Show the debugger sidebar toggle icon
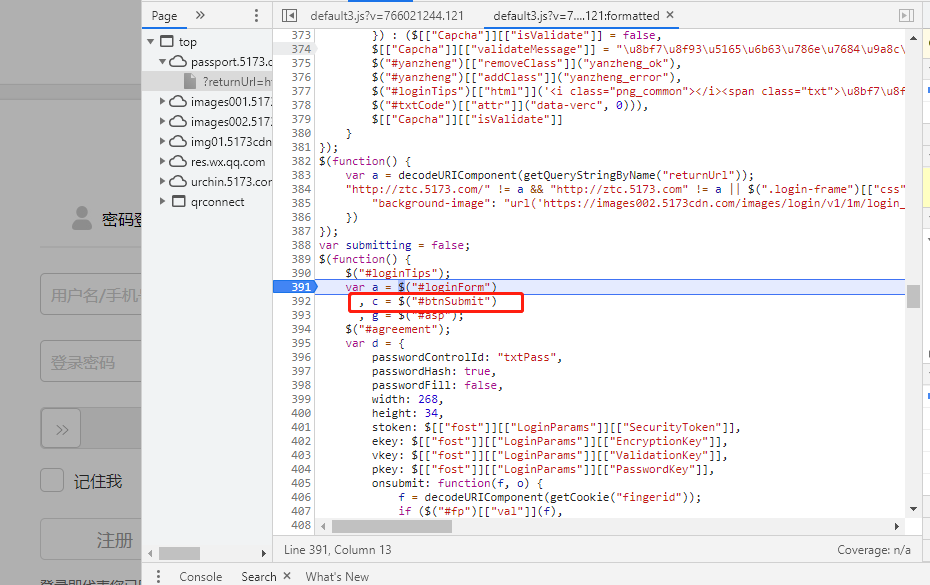The width and height of the screenshot is (930, 585). (906, 15)
